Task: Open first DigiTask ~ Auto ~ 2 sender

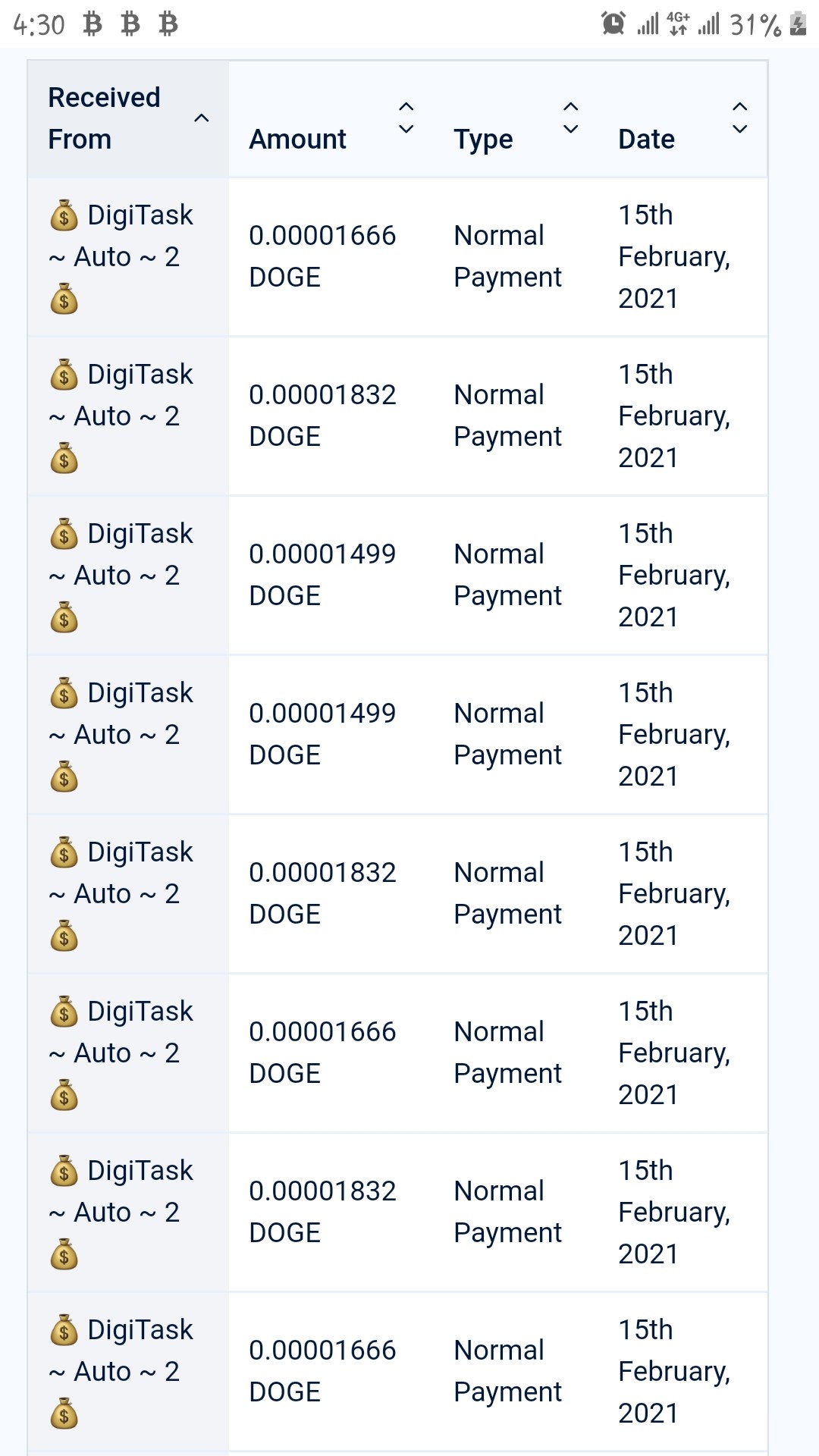Action: click(x=121, y=257)
